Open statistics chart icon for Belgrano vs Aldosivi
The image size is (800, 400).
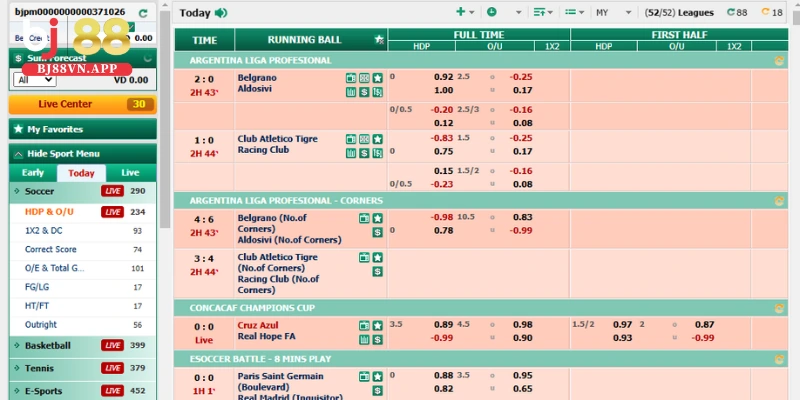[351, 92]
